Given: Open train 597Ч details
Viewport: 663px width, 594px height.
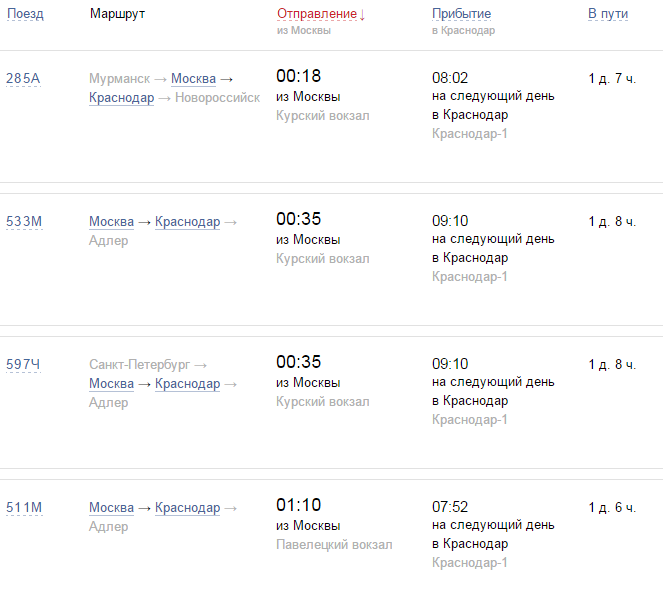Looking at the screenshot, I should 24,364.
